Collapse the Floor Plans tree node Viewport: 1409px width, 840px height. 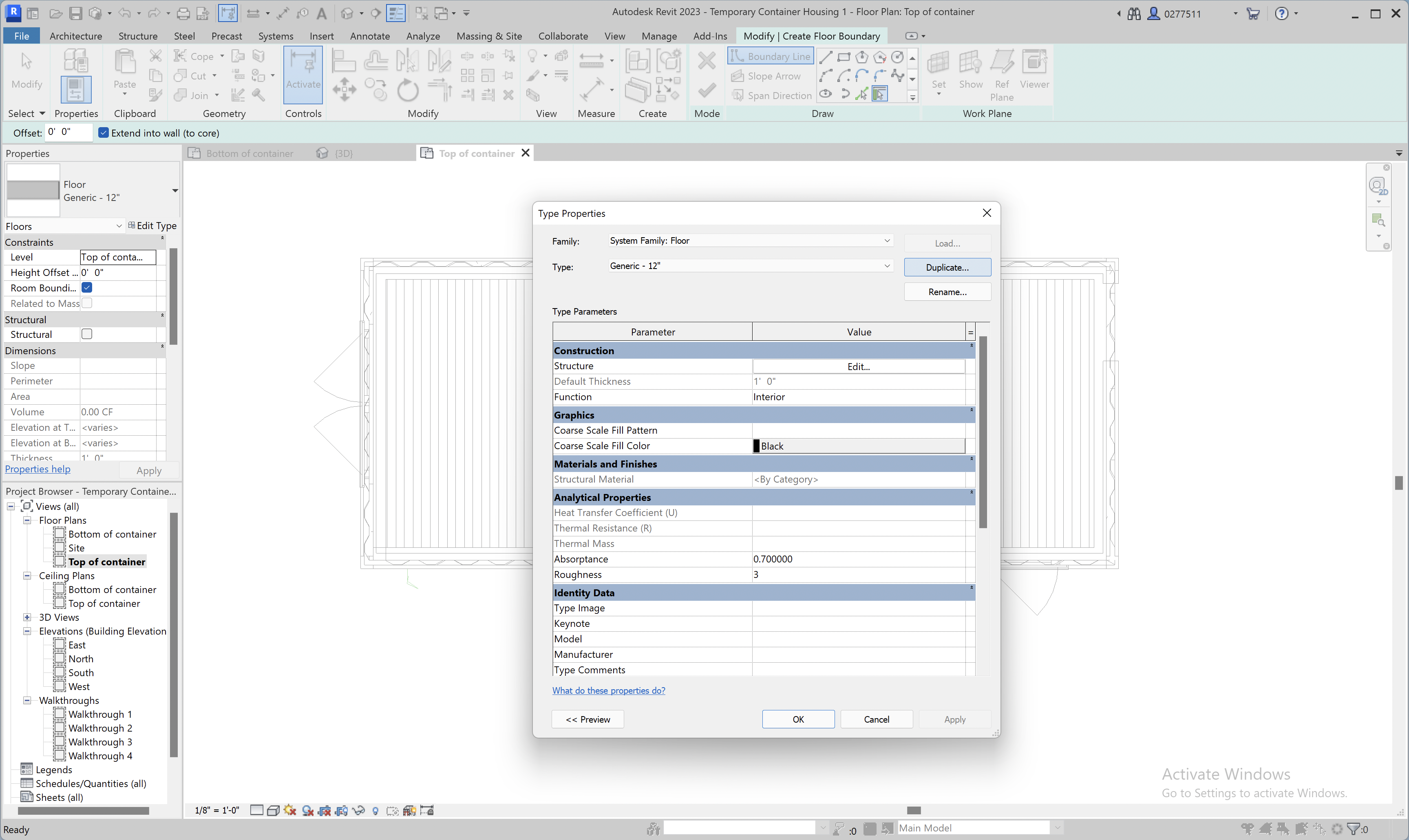tap(27, 520)
